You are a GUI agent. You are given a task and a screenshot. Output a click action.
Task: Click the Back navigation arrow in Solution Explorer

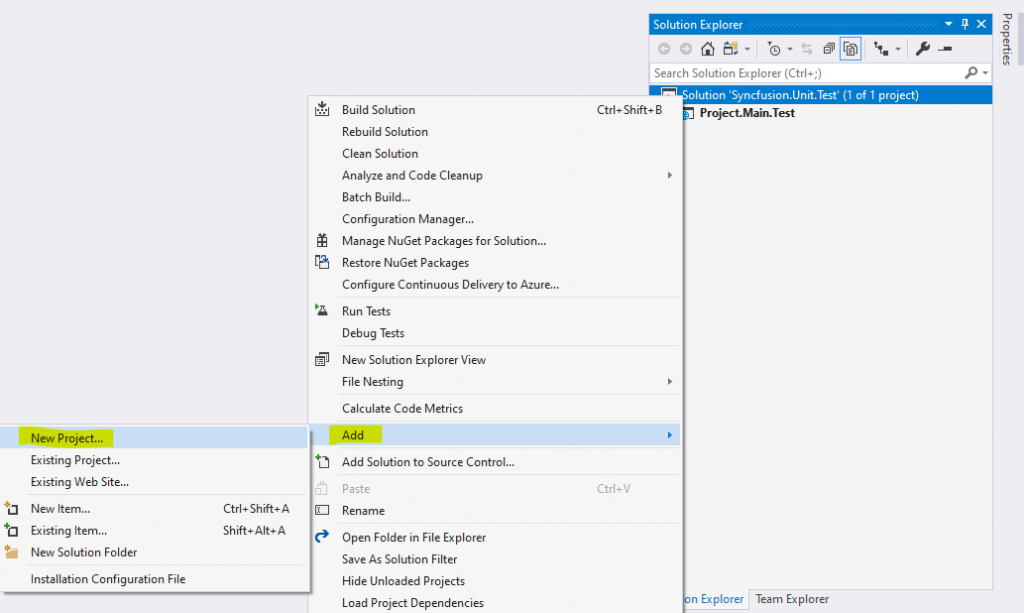coord(664,47)
